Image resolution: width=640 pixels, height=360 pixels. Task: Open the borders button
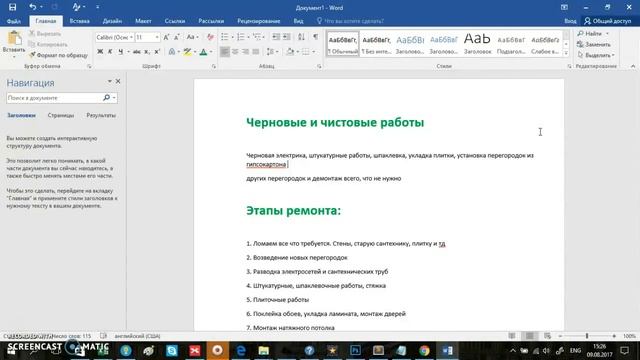point(306,52)
